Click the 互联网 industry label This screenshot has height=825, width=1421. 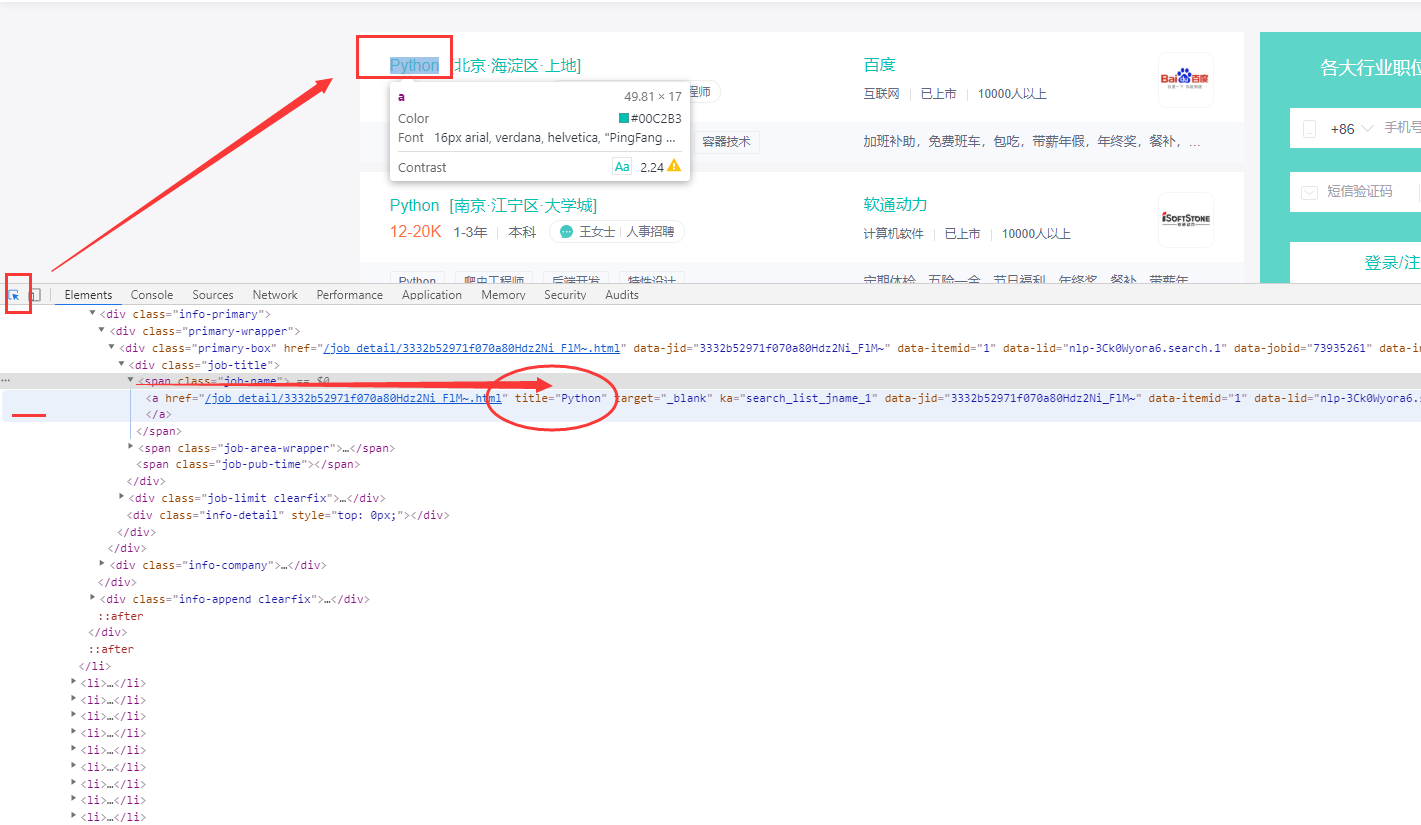click(x=882, y=94)
